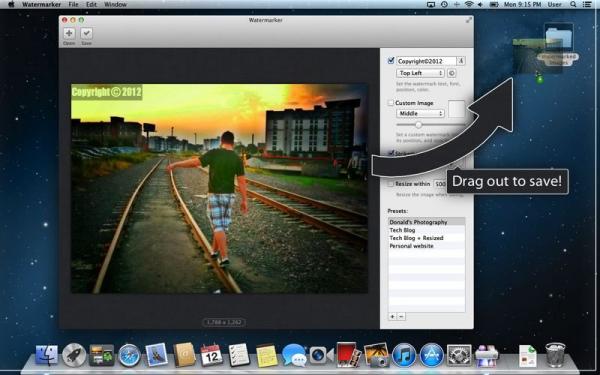Select the Personal website preset

tap(427, 246)
